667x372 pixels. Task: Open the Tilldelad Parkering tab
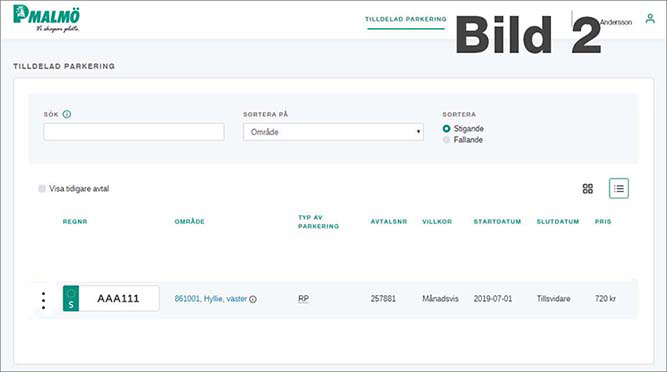(x=406, y=19)
